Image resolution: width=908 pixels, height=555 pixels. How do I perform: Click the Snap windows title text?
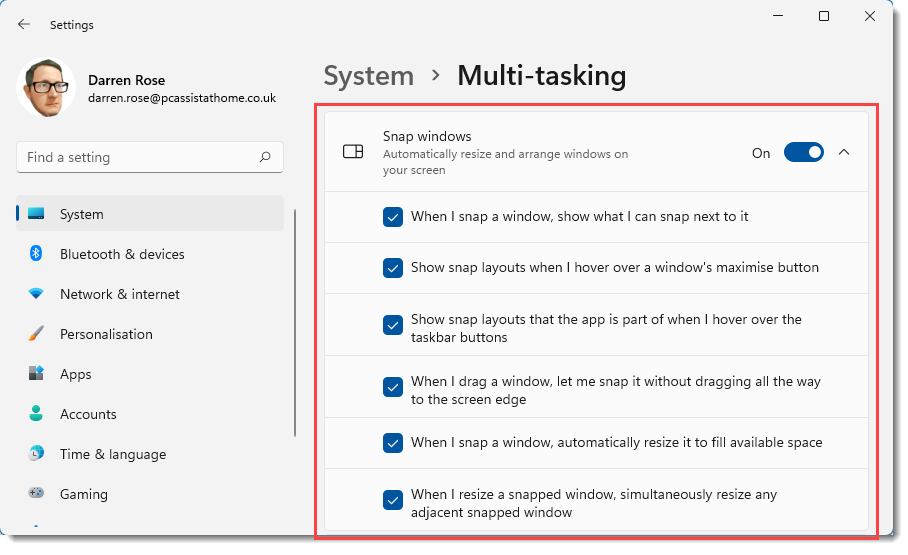pos(427,136)
